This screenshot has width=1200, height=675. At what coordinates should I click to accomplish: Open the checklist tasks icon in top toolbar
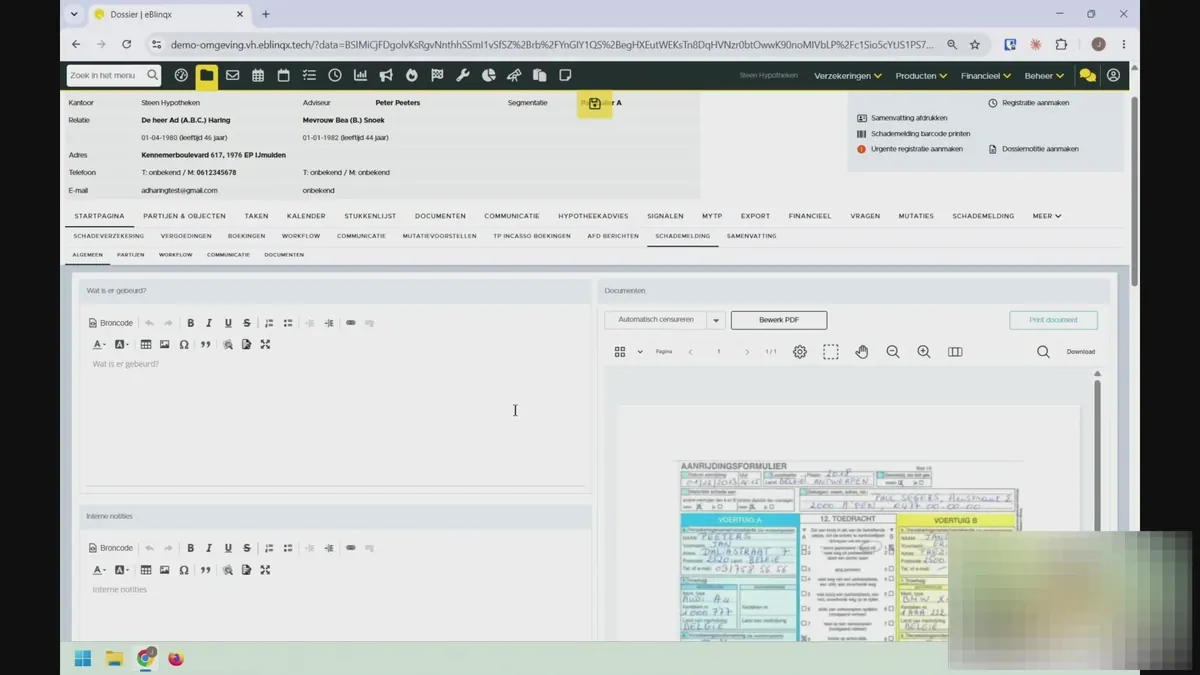tap(309, 75)
